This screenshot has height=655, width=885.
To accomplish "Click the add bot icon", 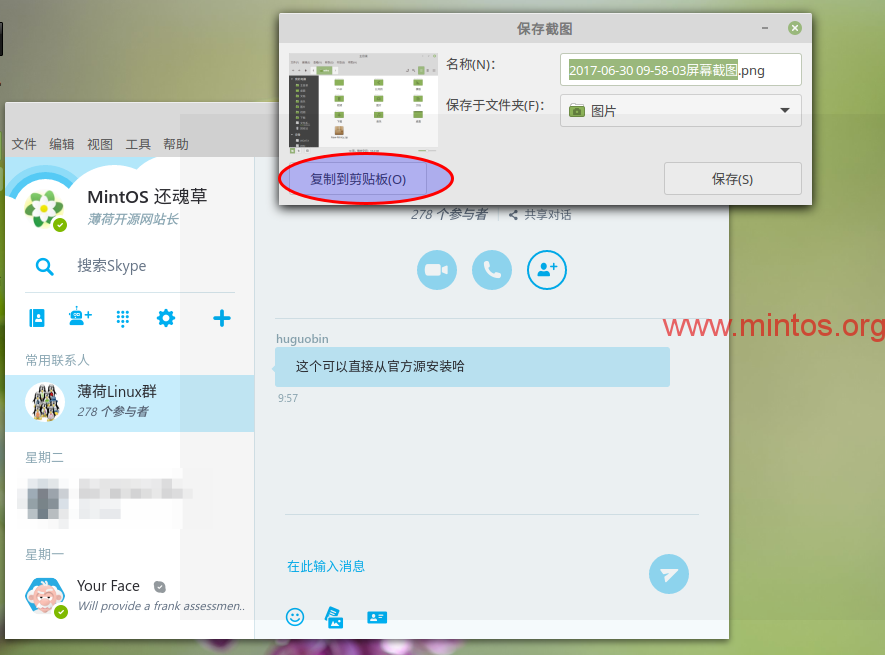I will tap(80, 317).
